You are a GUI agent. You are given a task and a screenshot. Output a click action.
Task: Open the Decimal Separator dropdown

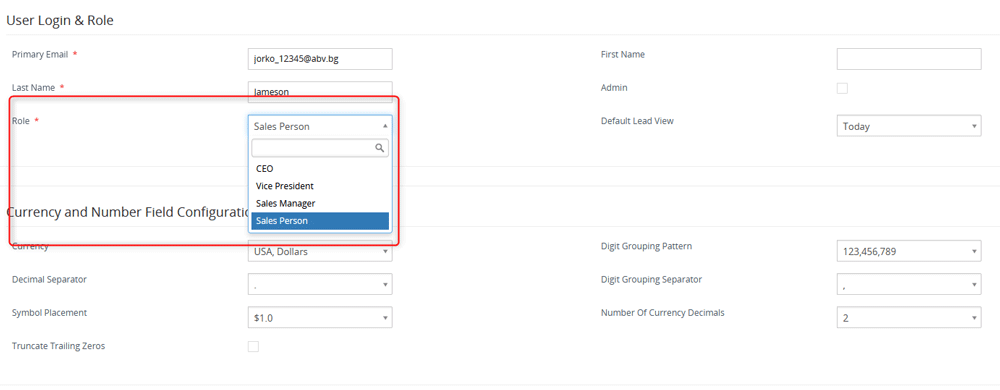(x=320, y=284)
